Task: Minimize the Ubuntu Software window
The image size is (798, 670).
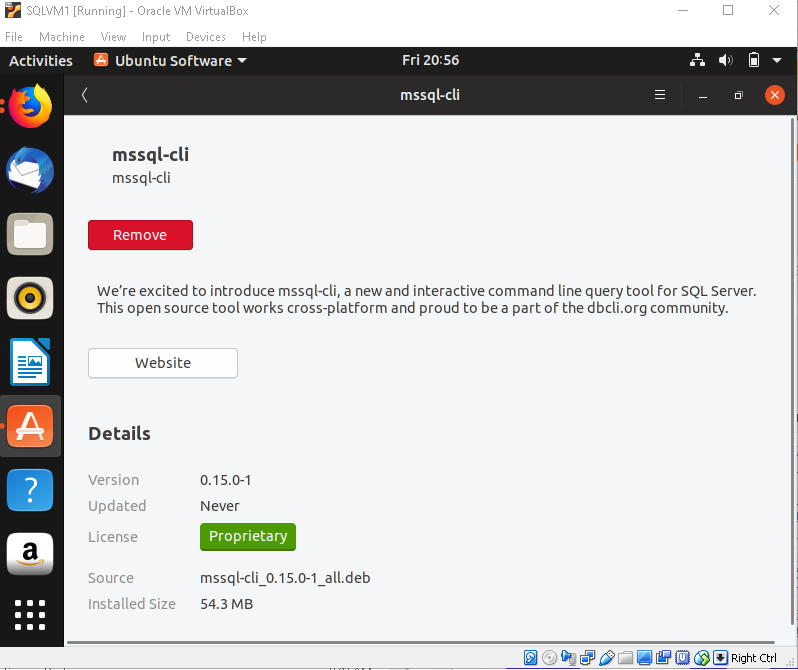Action: 703,95
